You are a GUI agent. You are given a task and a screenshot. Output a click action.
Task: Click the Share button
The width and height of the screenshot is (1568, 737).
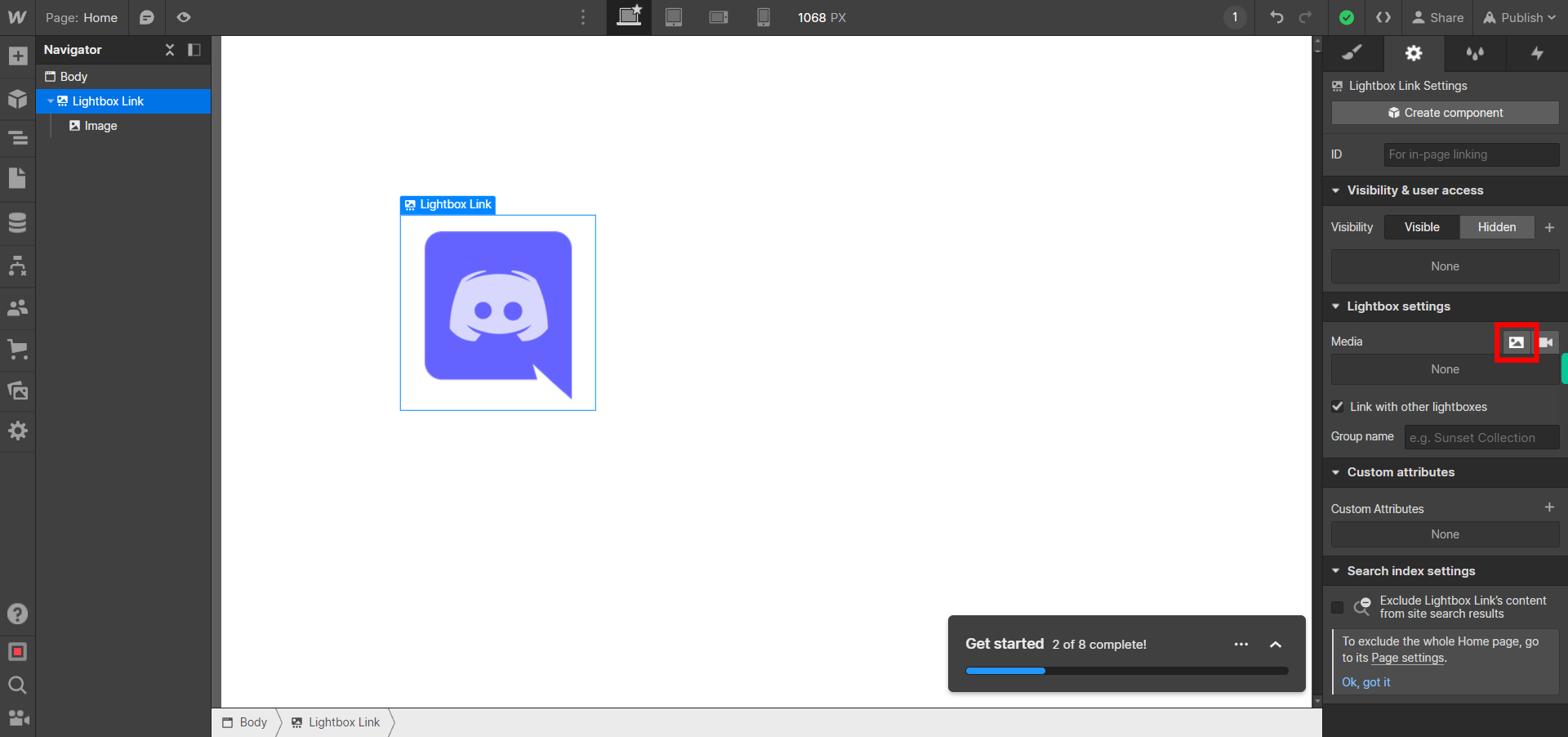[x=1438, y=17]
